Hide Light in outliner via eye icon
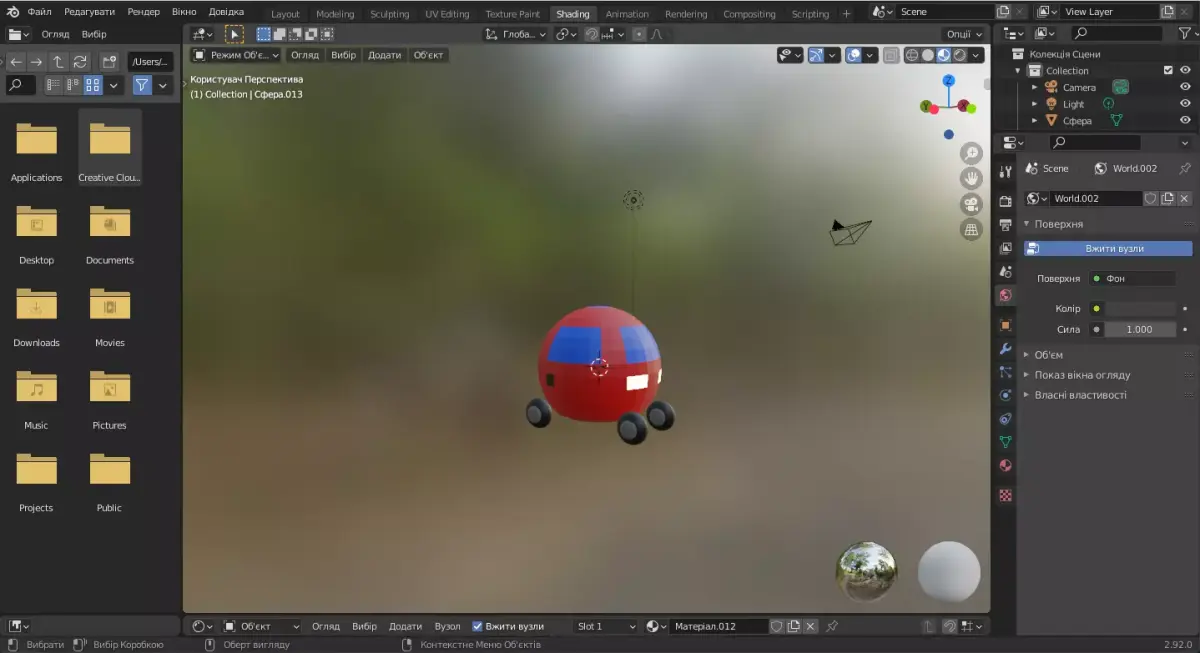 [1185, 104]
